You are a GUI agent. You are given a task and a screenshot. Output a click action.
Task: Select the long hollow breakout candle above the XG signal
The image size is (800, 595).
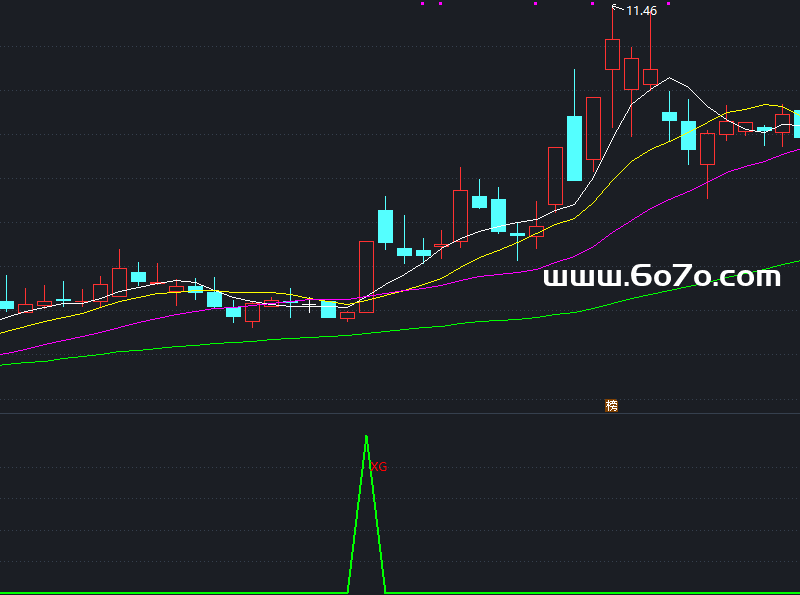[366, 276]
